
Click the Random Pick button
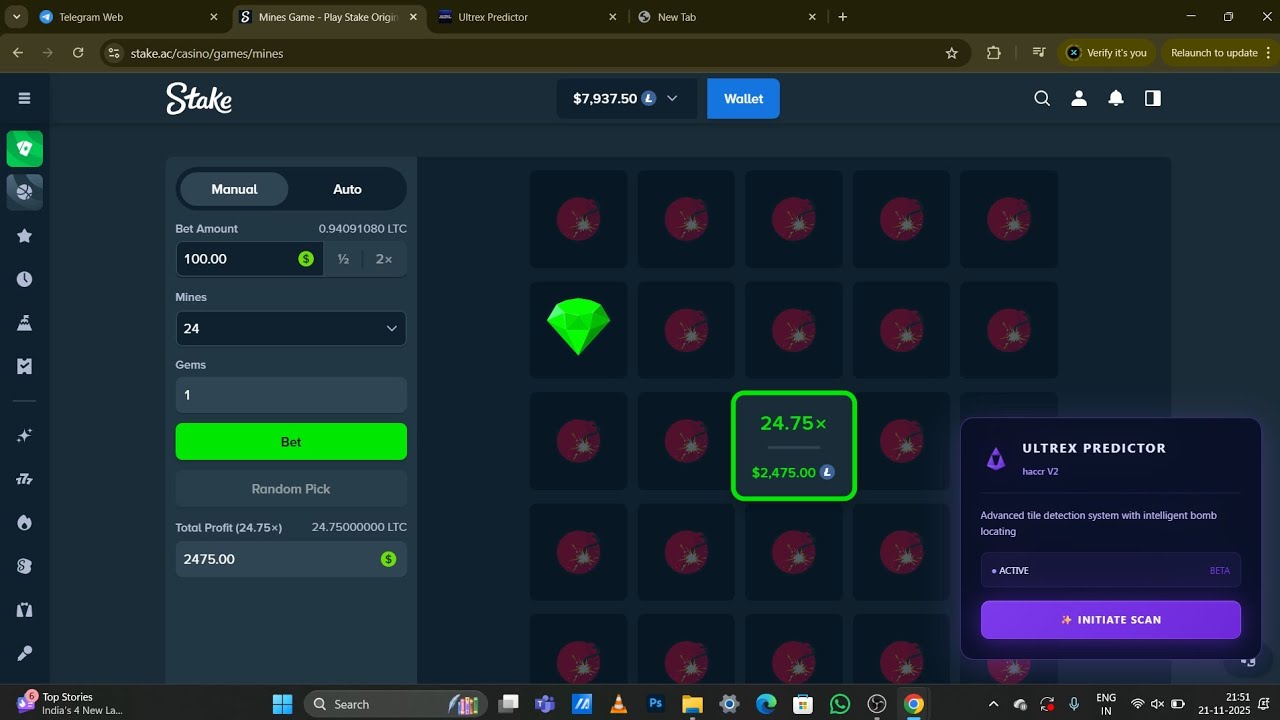(291, 489)
